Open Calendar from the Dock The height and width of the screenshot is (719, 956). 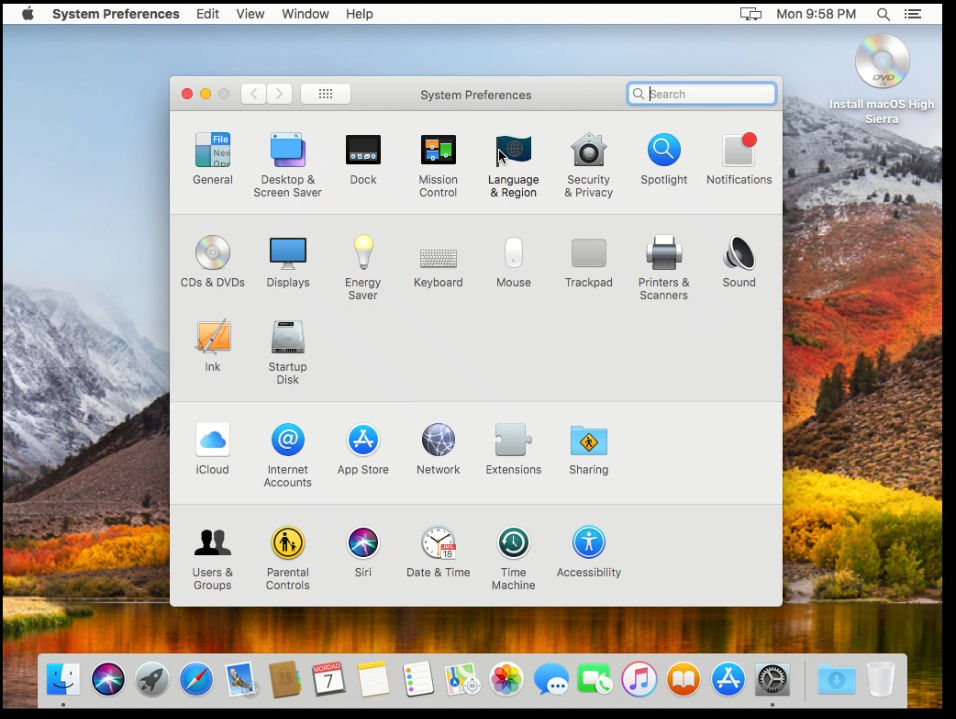pyautogui.click(x=329, y=679)
